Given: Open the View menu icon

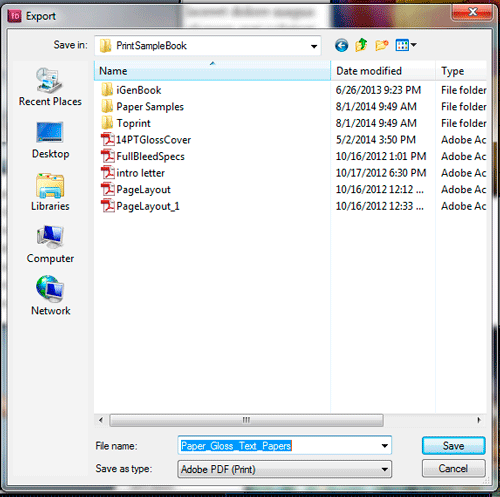Looking at the screenshot, I should 406,45.
